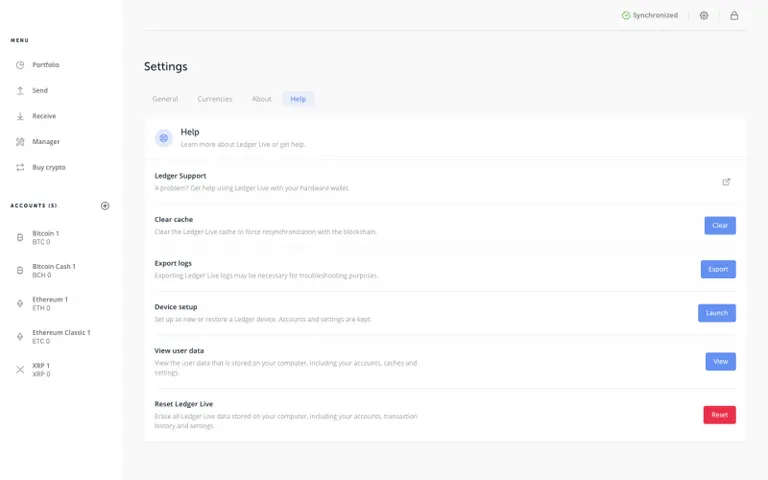Click the Synchronized status indicator
The height and width of the screenshot is (480, 768).
tap(649, 16)
